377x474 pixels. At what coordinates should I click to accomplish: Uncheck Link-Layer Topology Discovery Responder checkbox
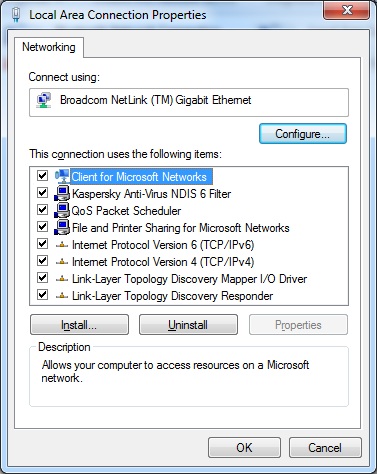[42, 295]
